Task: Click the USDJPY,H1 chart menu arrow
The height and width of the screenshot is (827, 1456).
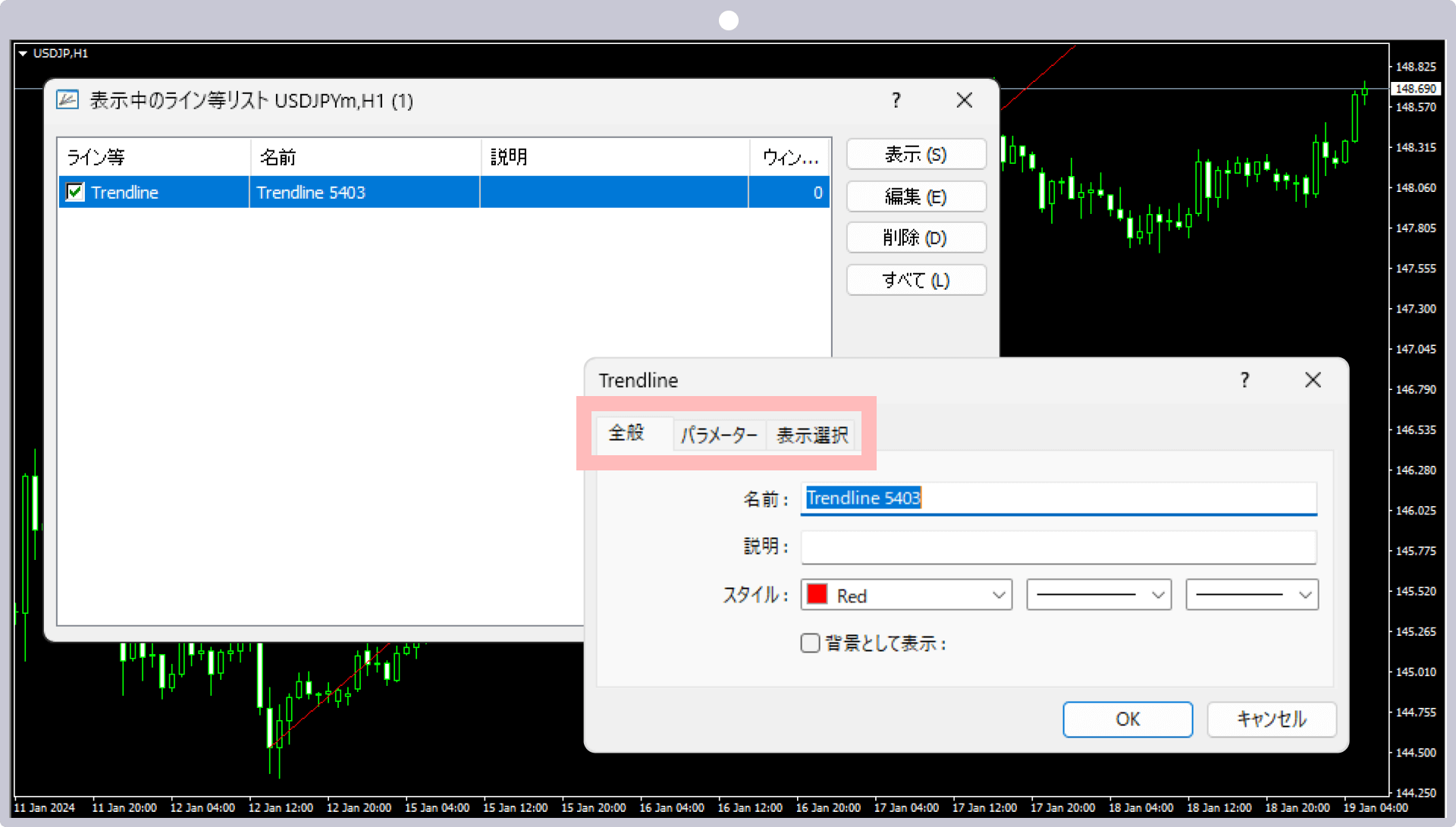Action: 23,54
